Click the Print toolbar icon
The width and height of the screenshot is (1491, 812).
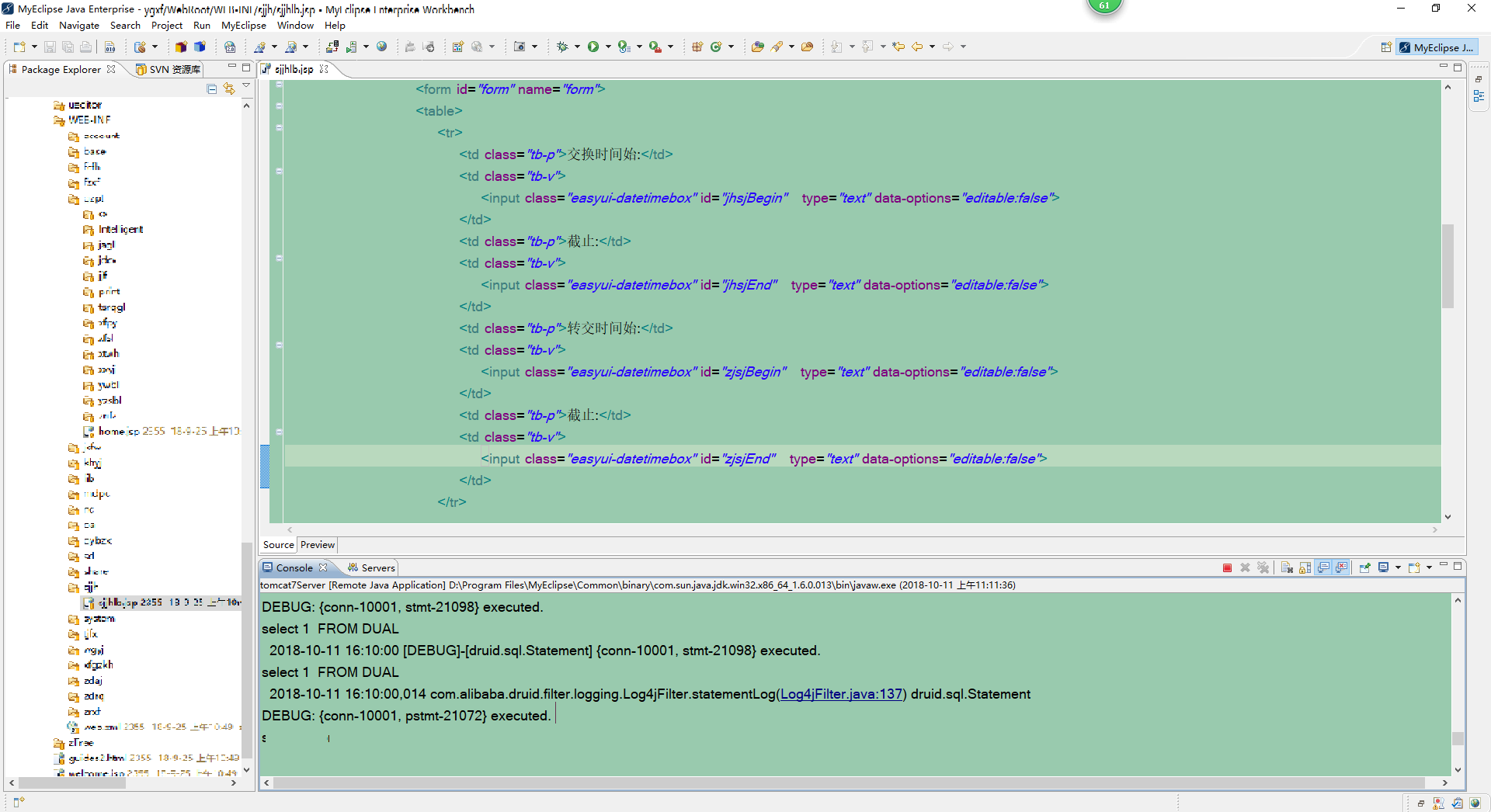85,47
